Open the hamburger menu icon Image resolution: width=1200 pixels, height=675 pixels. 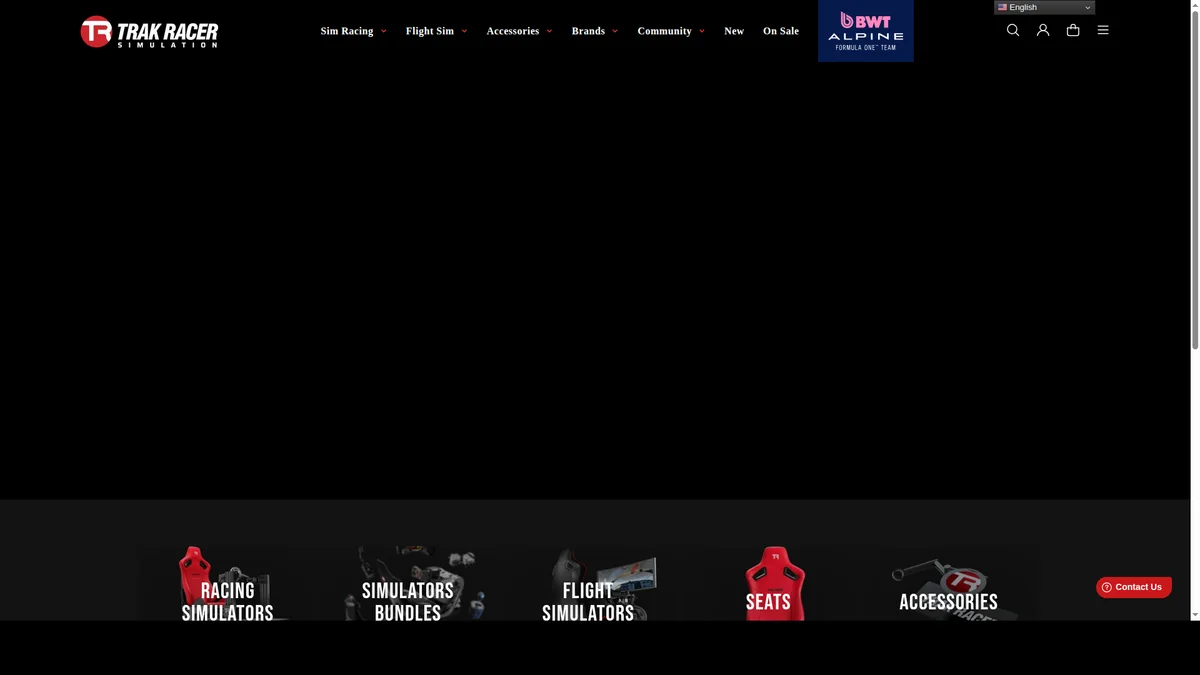(1103, 30)
